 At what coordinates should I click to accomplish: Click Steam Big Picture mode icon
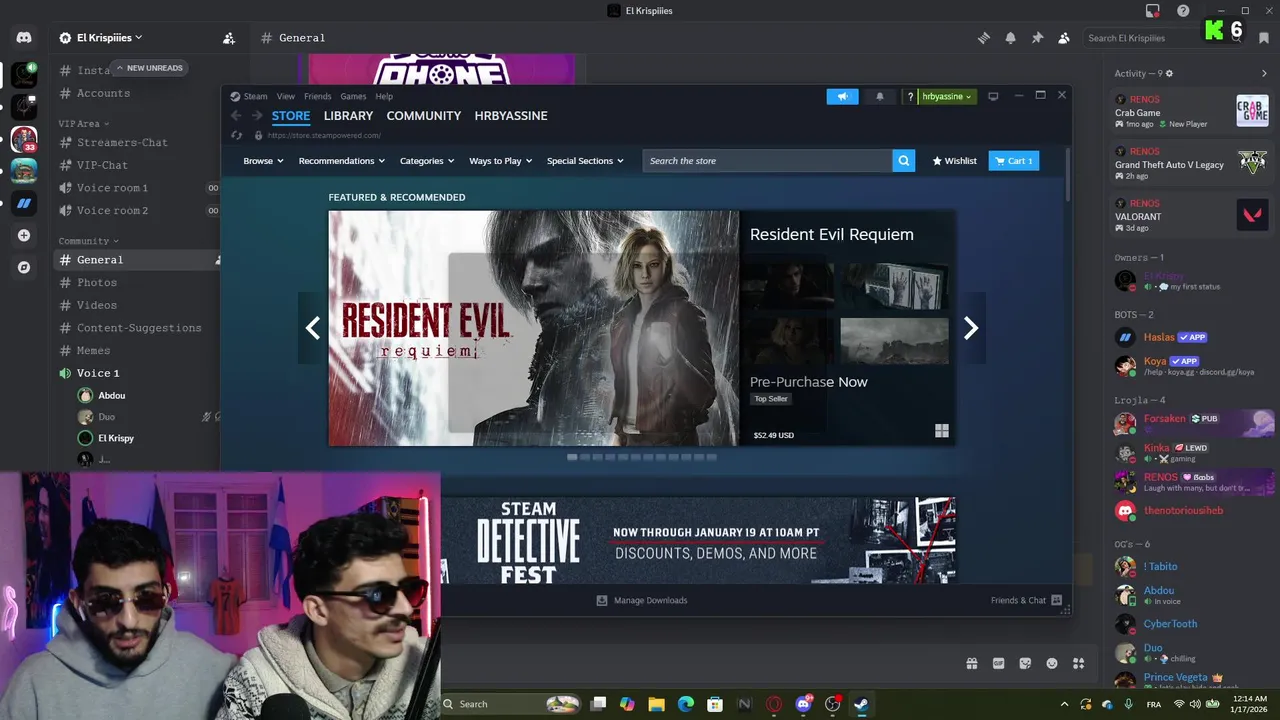point(993,96)
